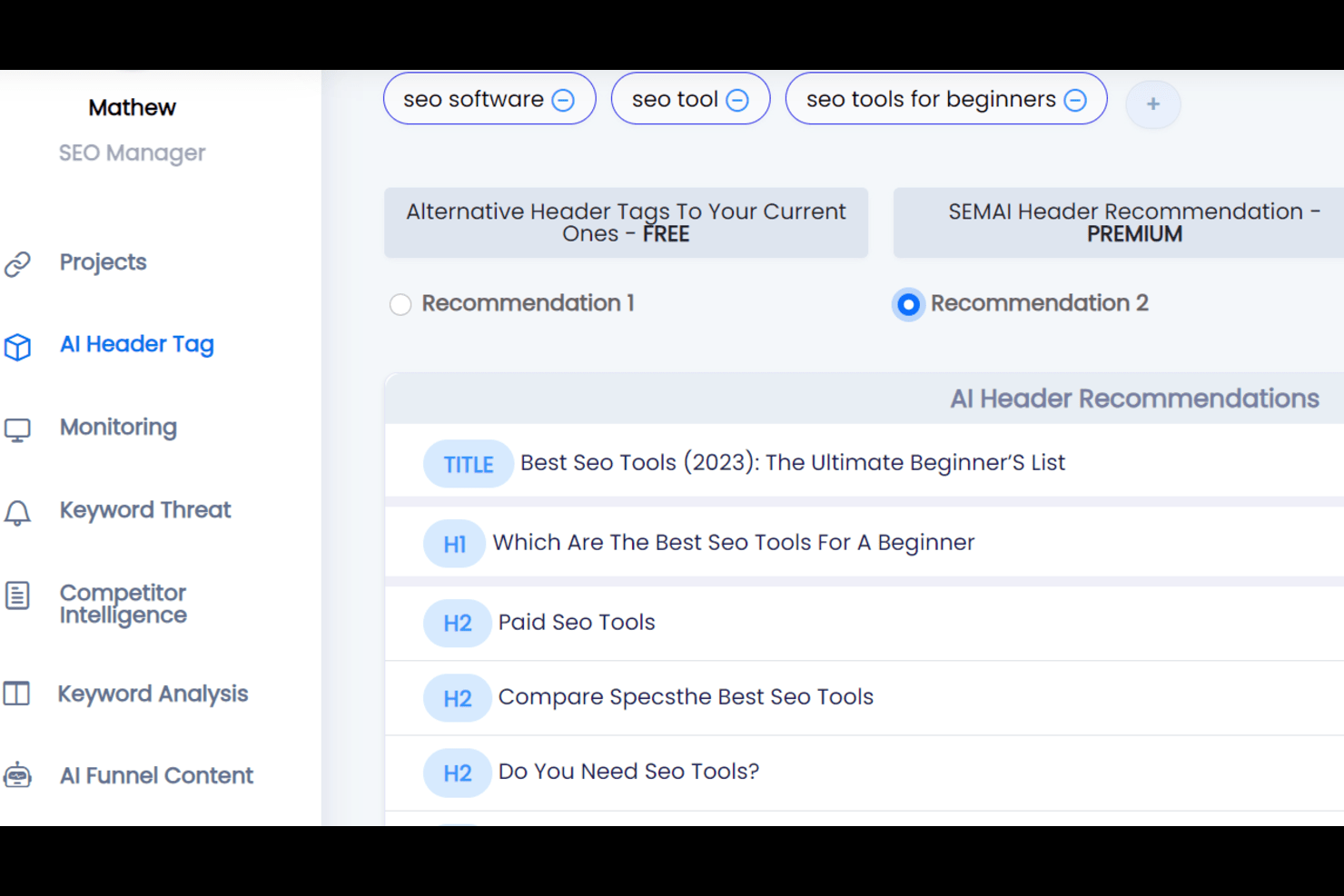Viewport: 1344px width, 896px height.
Task: Click the TITLE tag badge
Action: tap(469, 465)
